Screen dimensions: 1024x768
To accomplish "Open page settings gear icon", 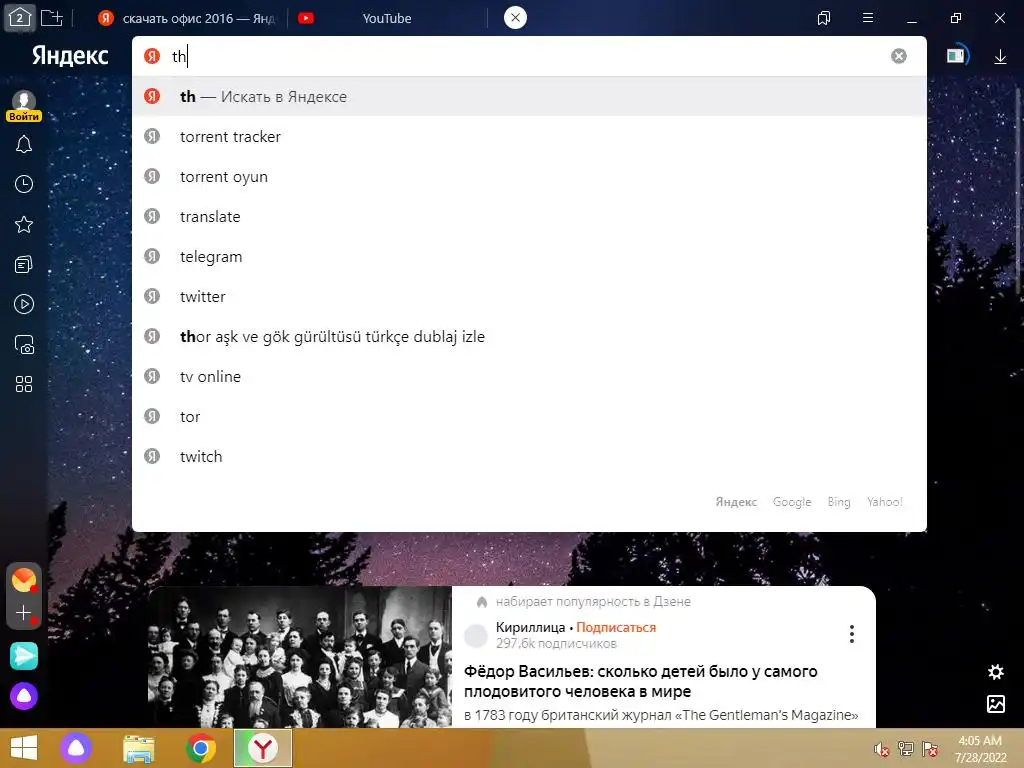I will 996,672.
